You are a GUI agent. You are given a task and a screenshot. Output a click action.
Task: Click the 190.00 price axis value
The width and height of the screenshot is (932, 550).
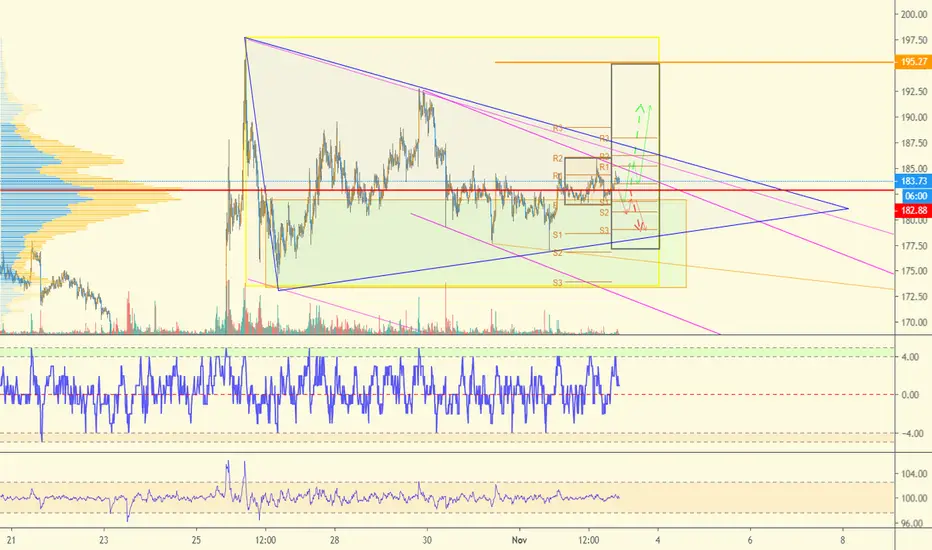(x=914, y=117)
